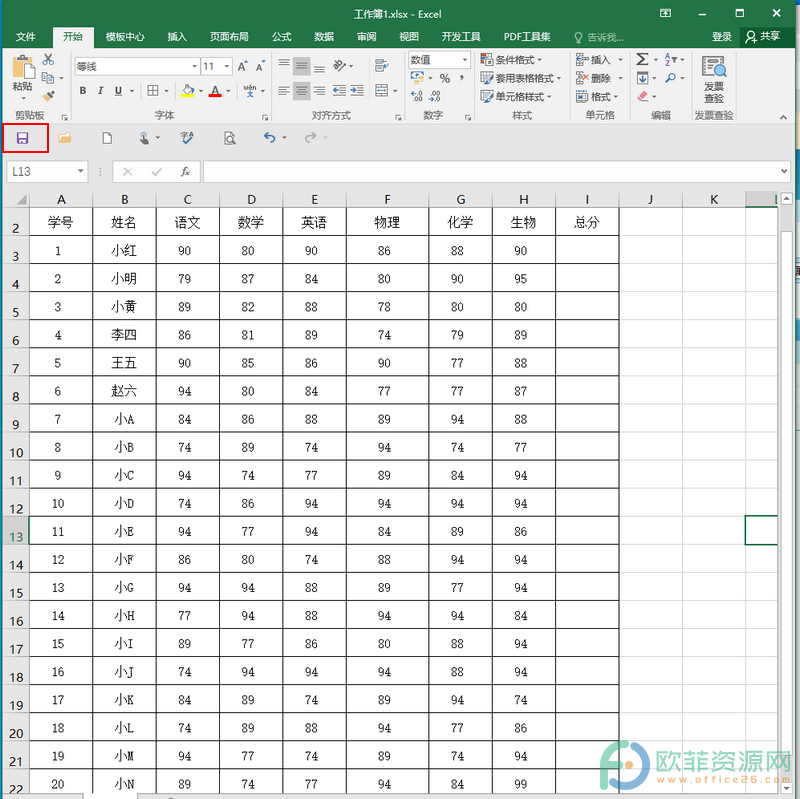Copy selection icon
800x799 pixels.
(x=48, y=78)
